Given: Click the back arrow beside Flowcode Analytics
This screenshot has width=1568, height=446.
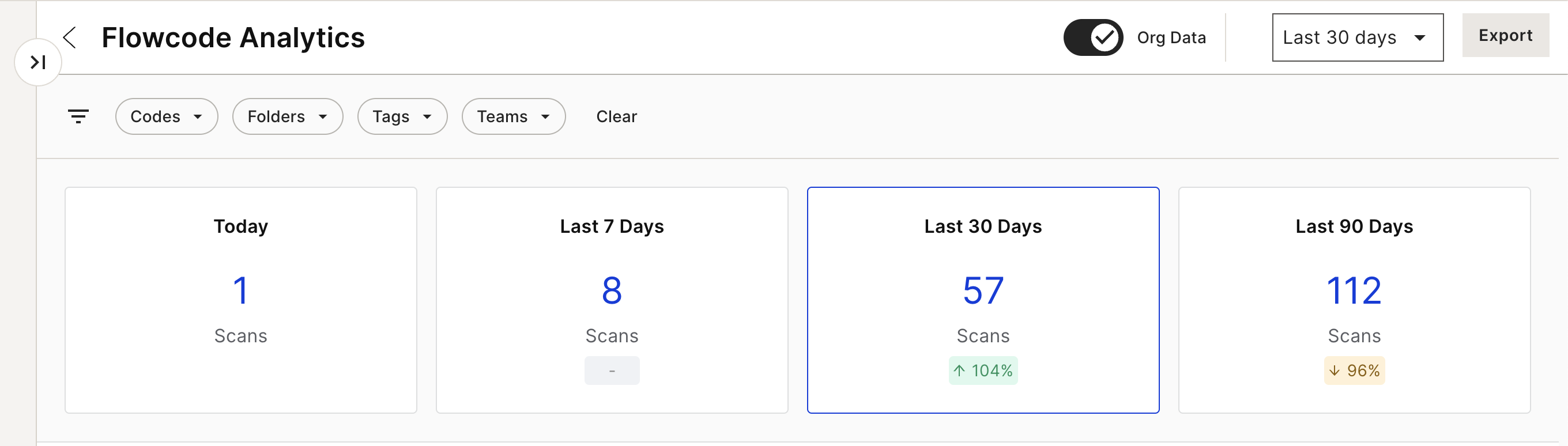Looking at the screenshot, I should [70, 37].
